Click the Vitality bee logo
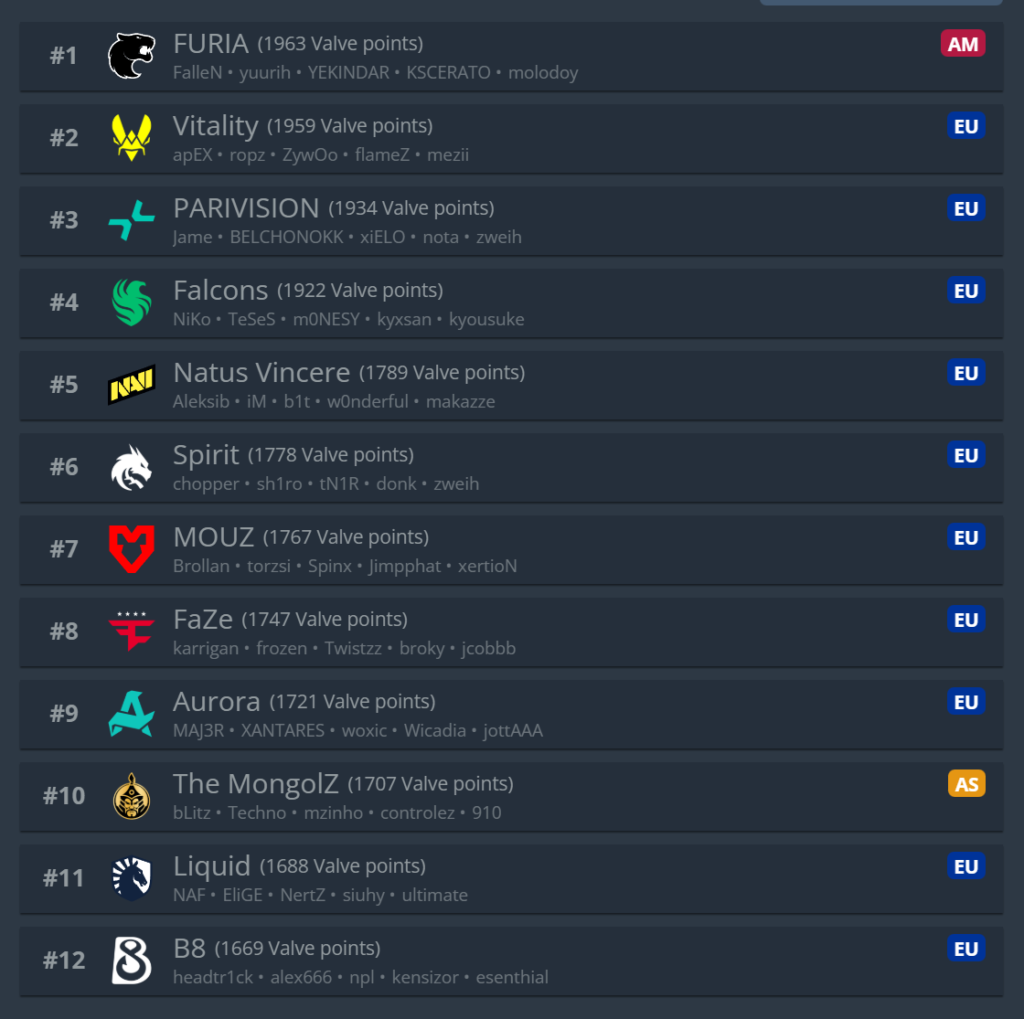This screenshot has width=1024, height=1019. tap(131, 138)
